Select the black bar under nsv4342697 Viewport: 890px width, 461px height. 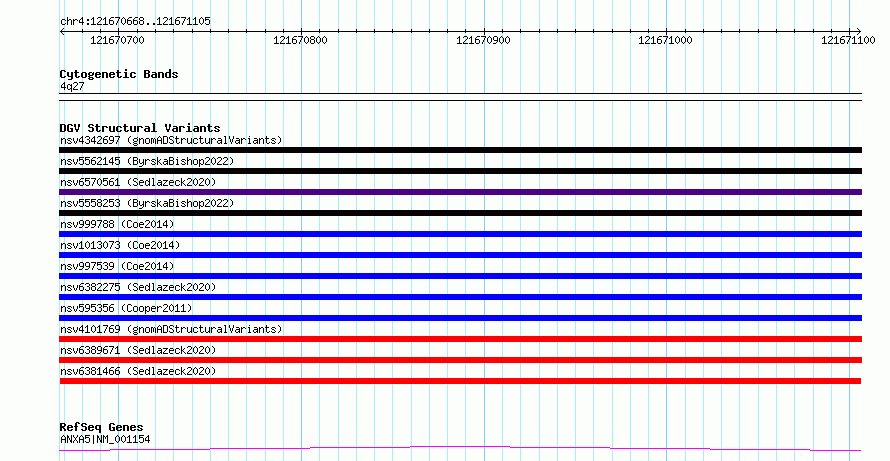(460, 150)
